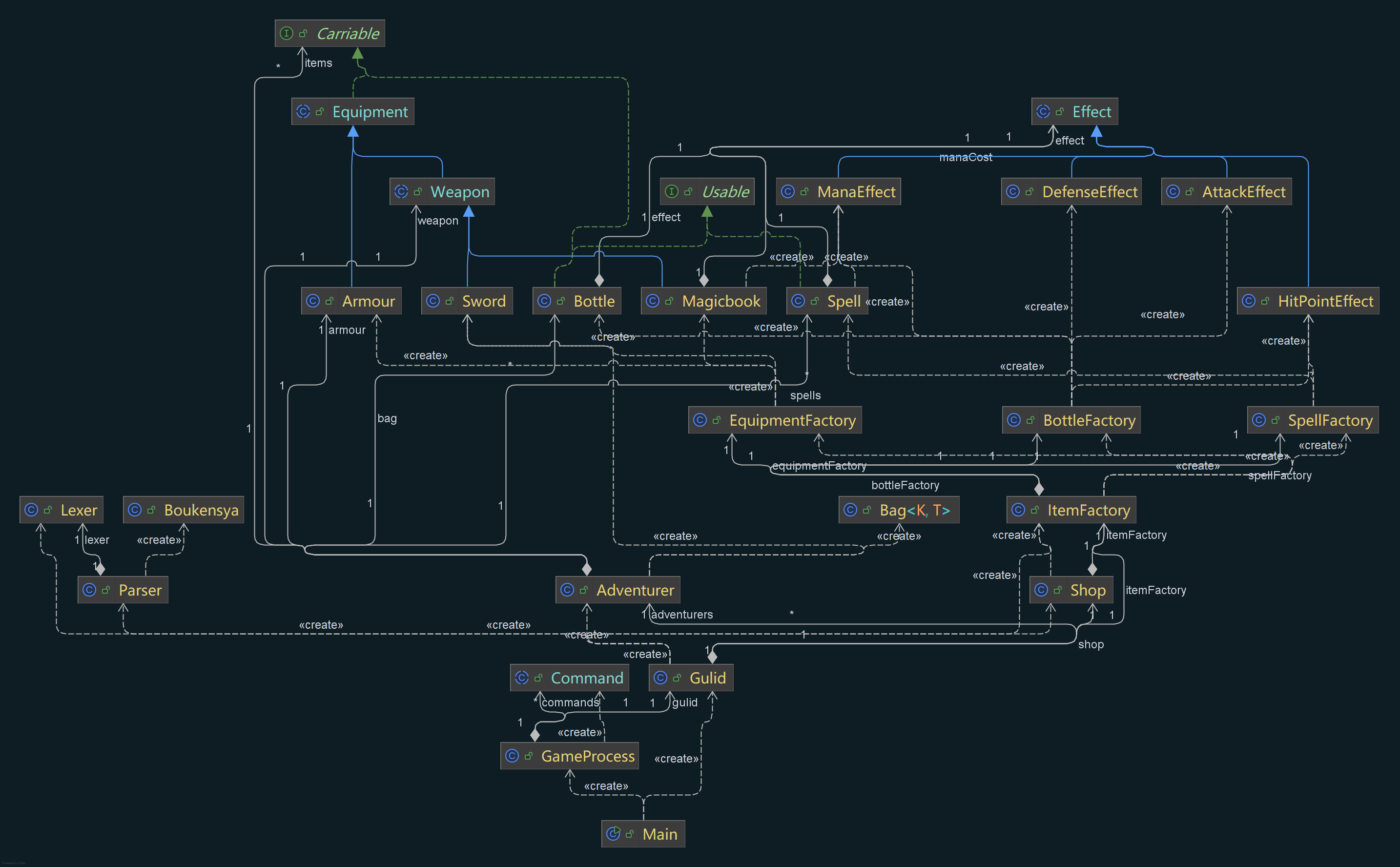This screenshot has width=1400, height=867.
Task: Click the class icon beside Lexer
Action: (x=32, y=509)
